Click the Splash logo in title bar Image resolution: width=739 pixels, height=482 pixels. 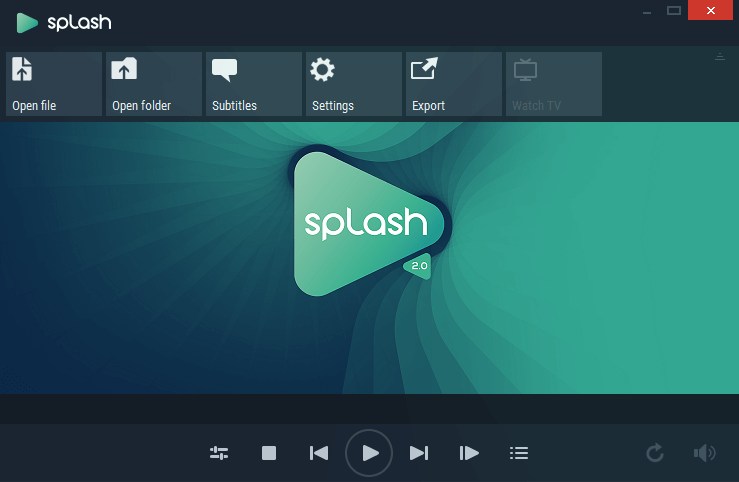click(x=64, y=22)
